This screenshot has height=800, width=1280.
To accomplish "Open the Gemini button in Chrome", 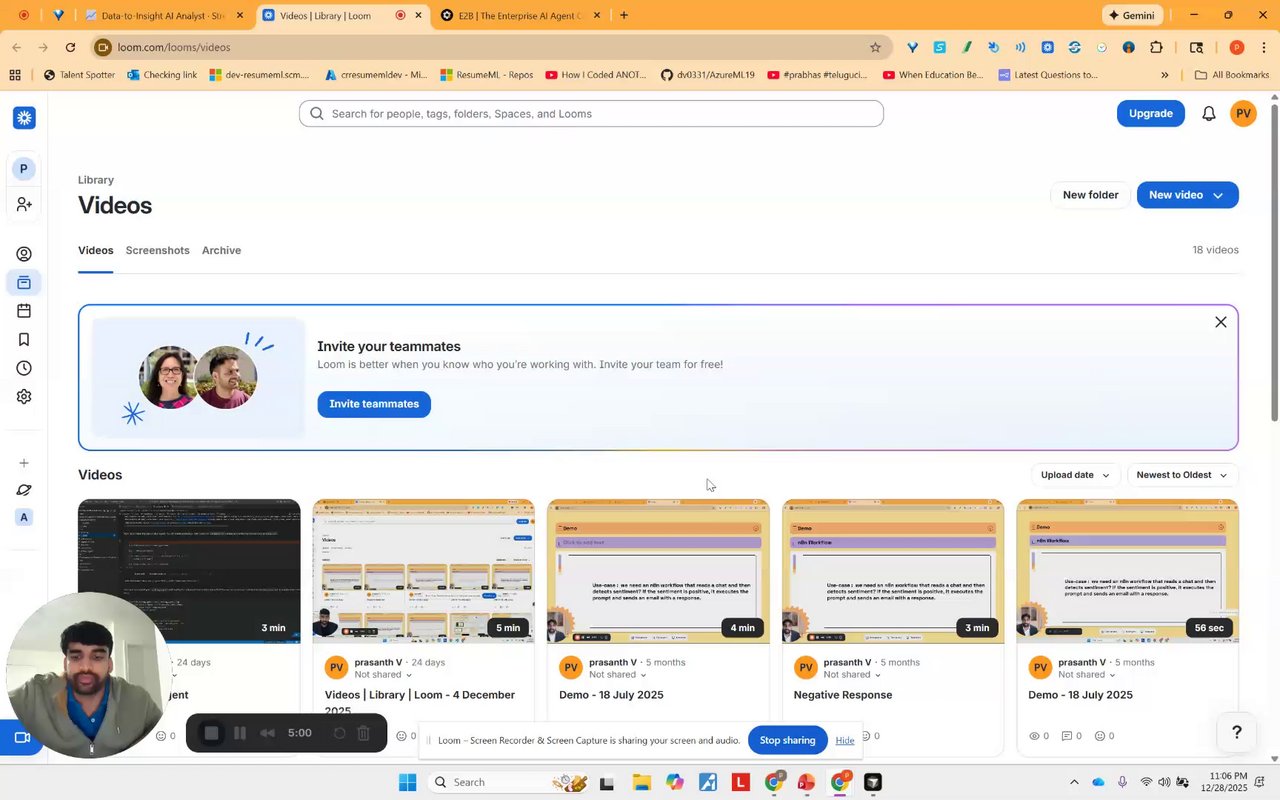I will click(1133, 15).
